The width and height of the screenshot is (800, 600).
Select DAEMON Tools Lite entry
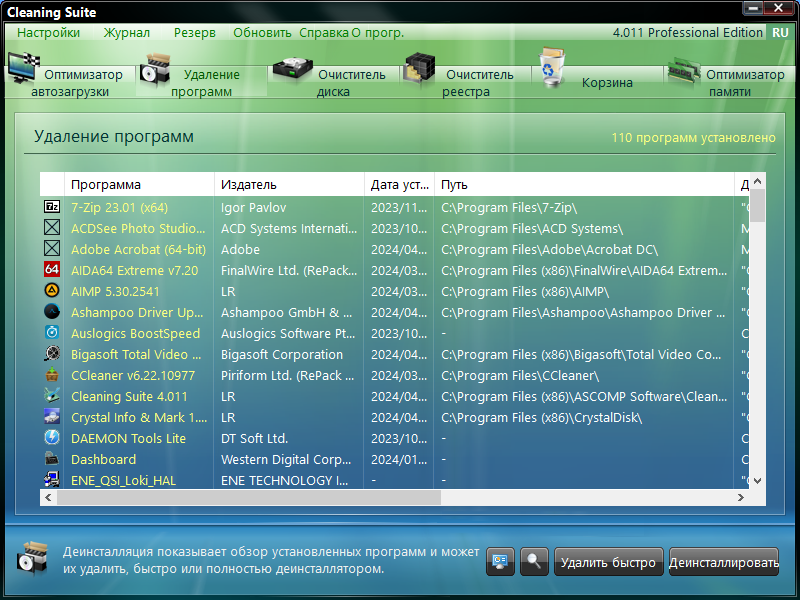point(128,438)
